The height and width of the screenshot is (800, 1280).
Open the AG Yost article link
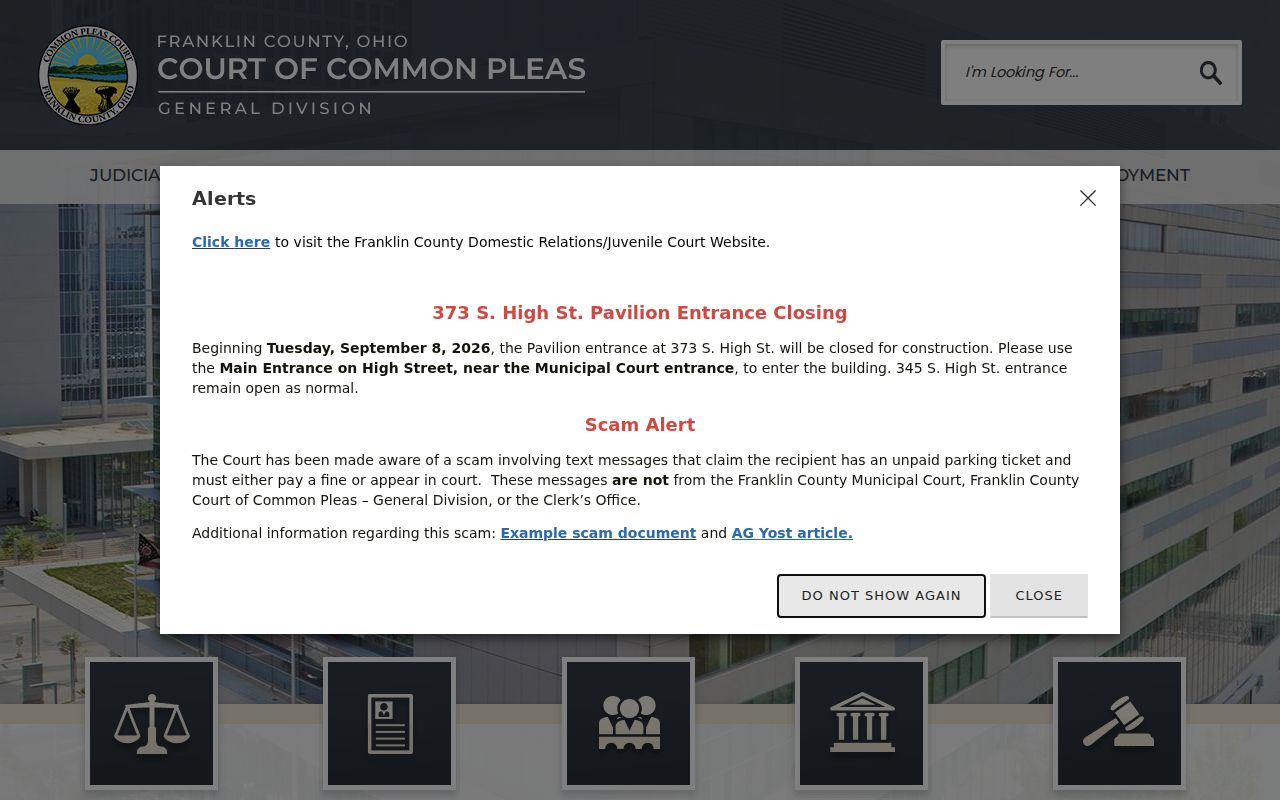pyautogui.click(x=792, y=533)
